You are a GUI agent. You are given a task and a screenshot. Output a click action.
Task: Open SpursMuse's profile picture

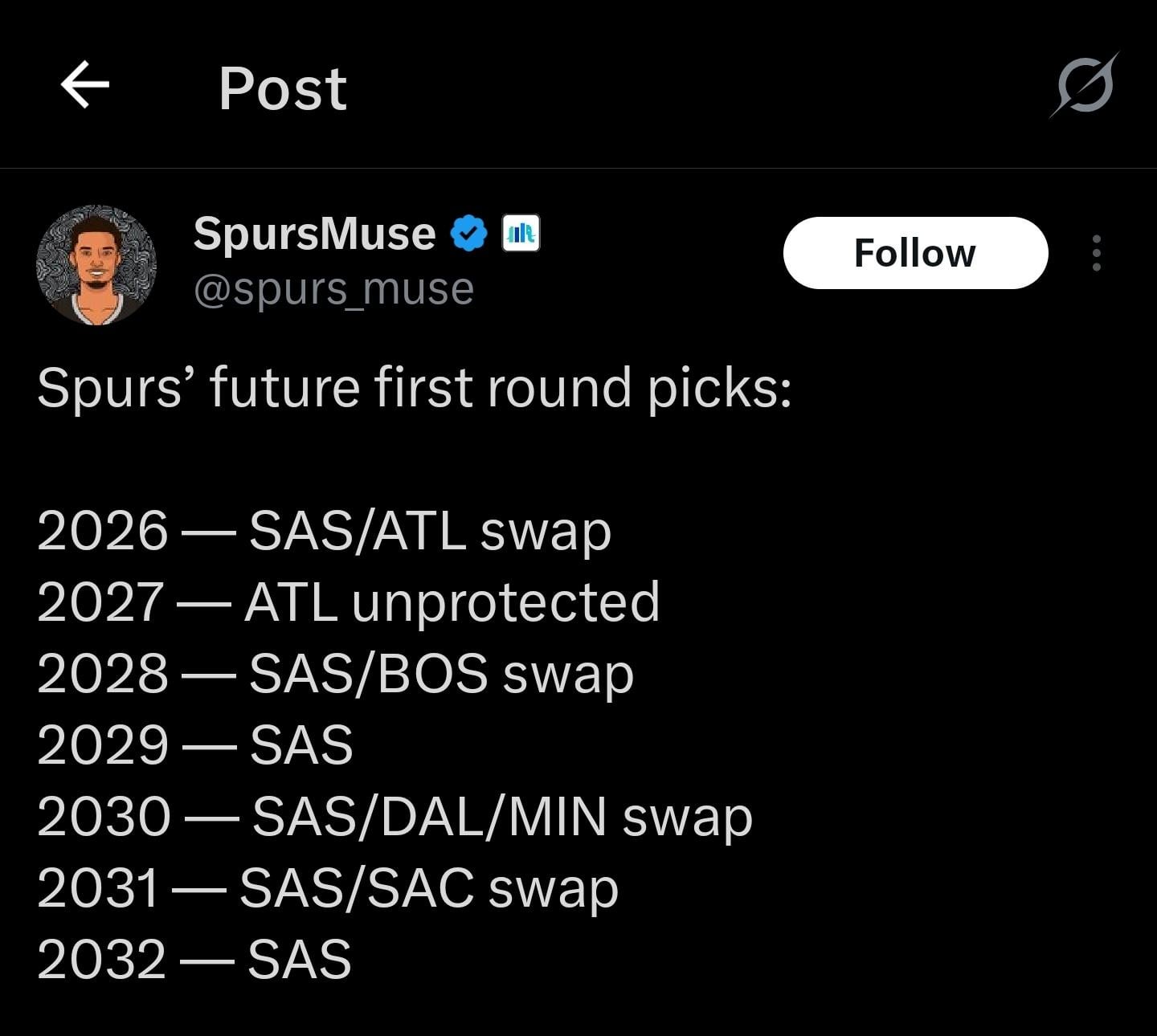click(x=96, y=265)
